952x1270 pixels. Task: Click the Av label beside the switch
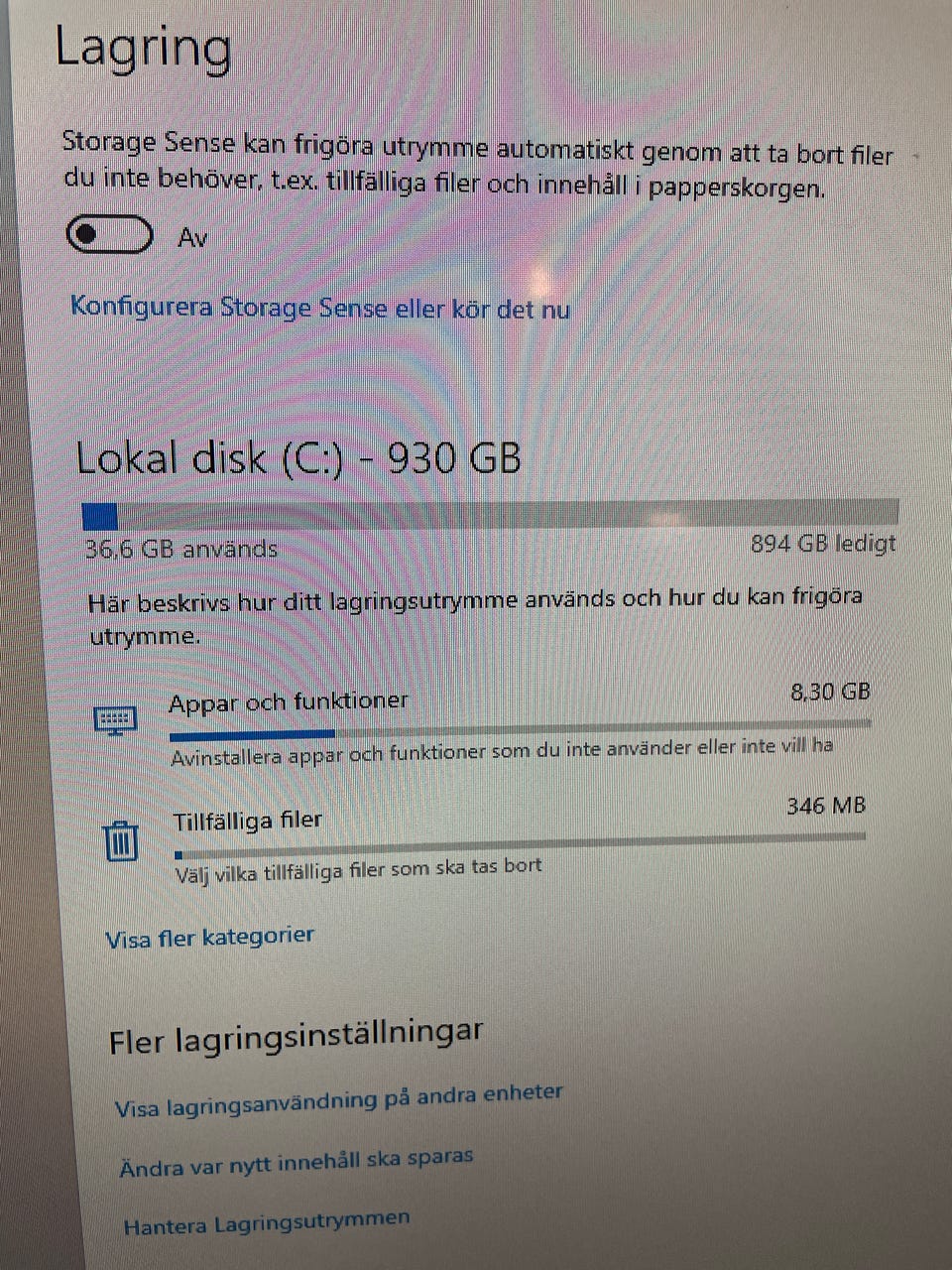192,238
